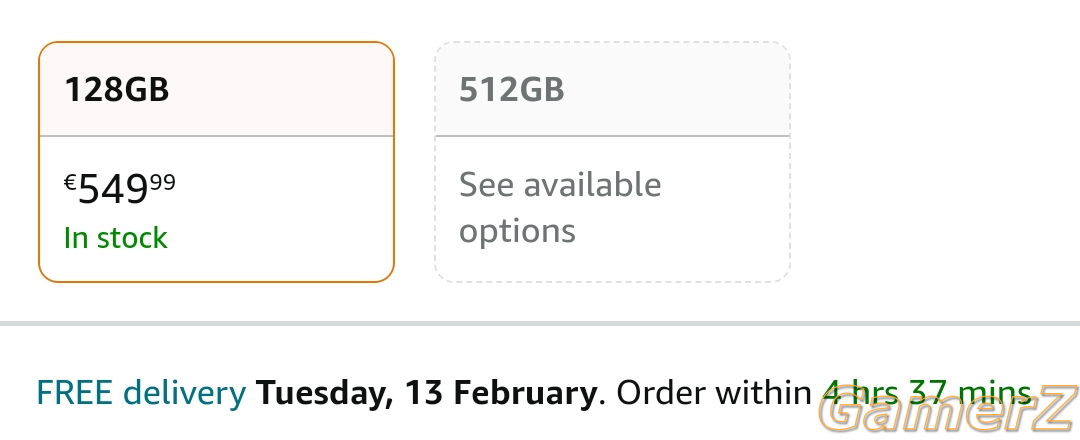
Task: Open the FREE delivery link
Action: click(141, 393)
